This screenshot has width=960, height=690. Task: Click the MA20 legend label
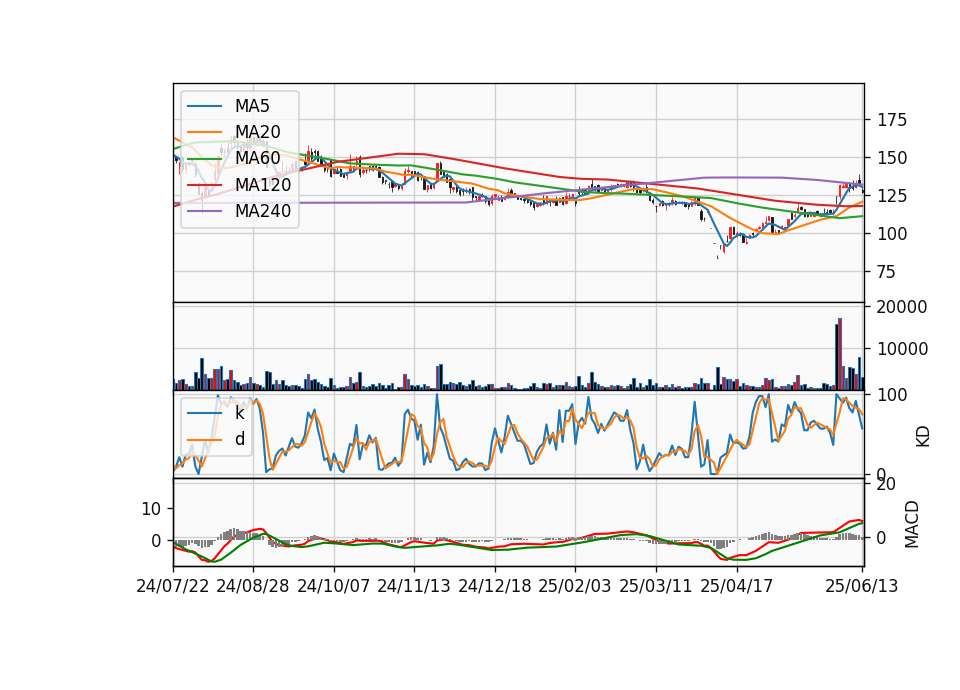pos(257,132)
